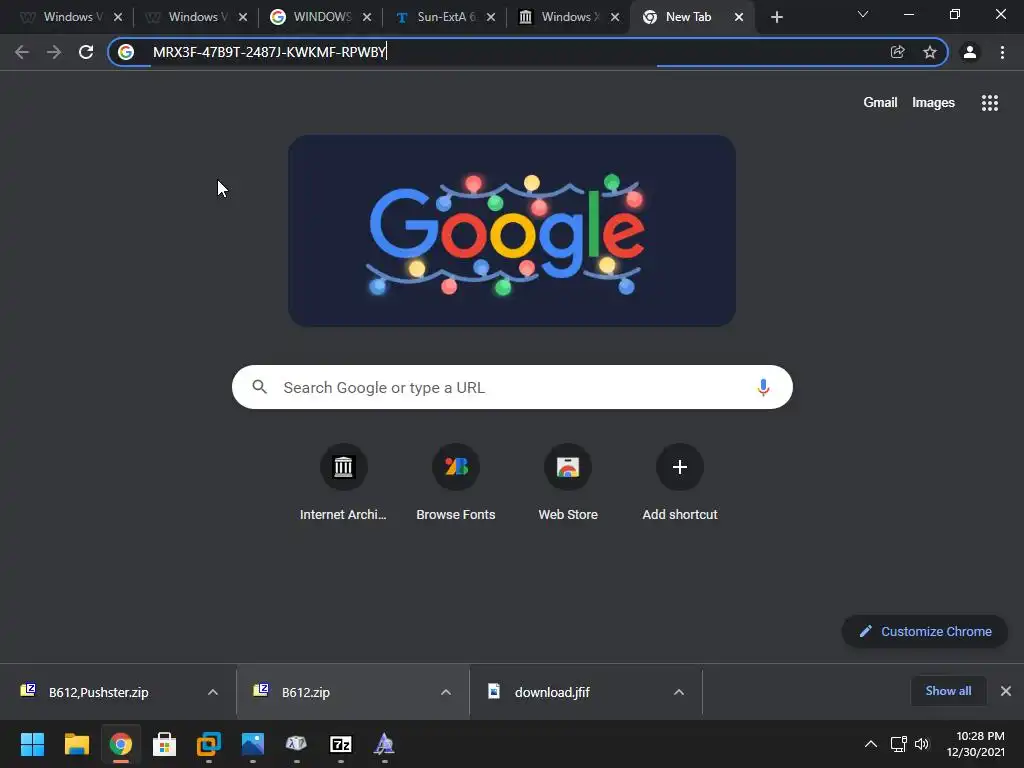Reload the page with refresh icon

(x=86, y=52)
